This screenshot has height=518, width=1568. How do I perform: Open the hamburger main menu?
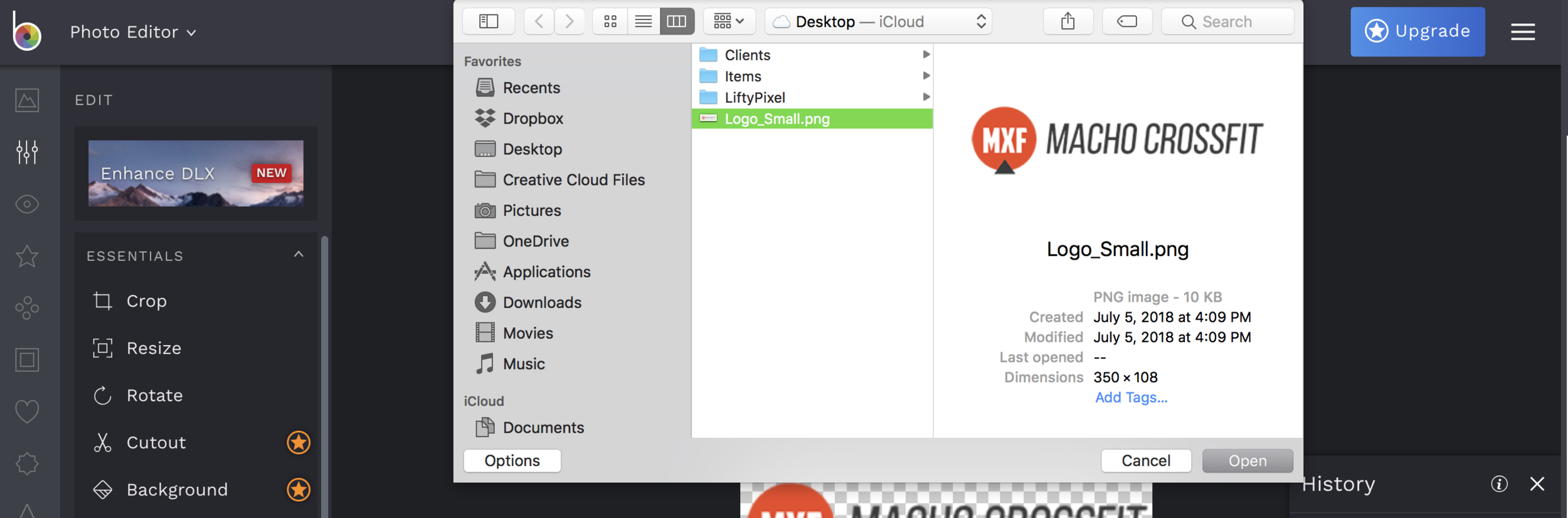point(1523,31)
